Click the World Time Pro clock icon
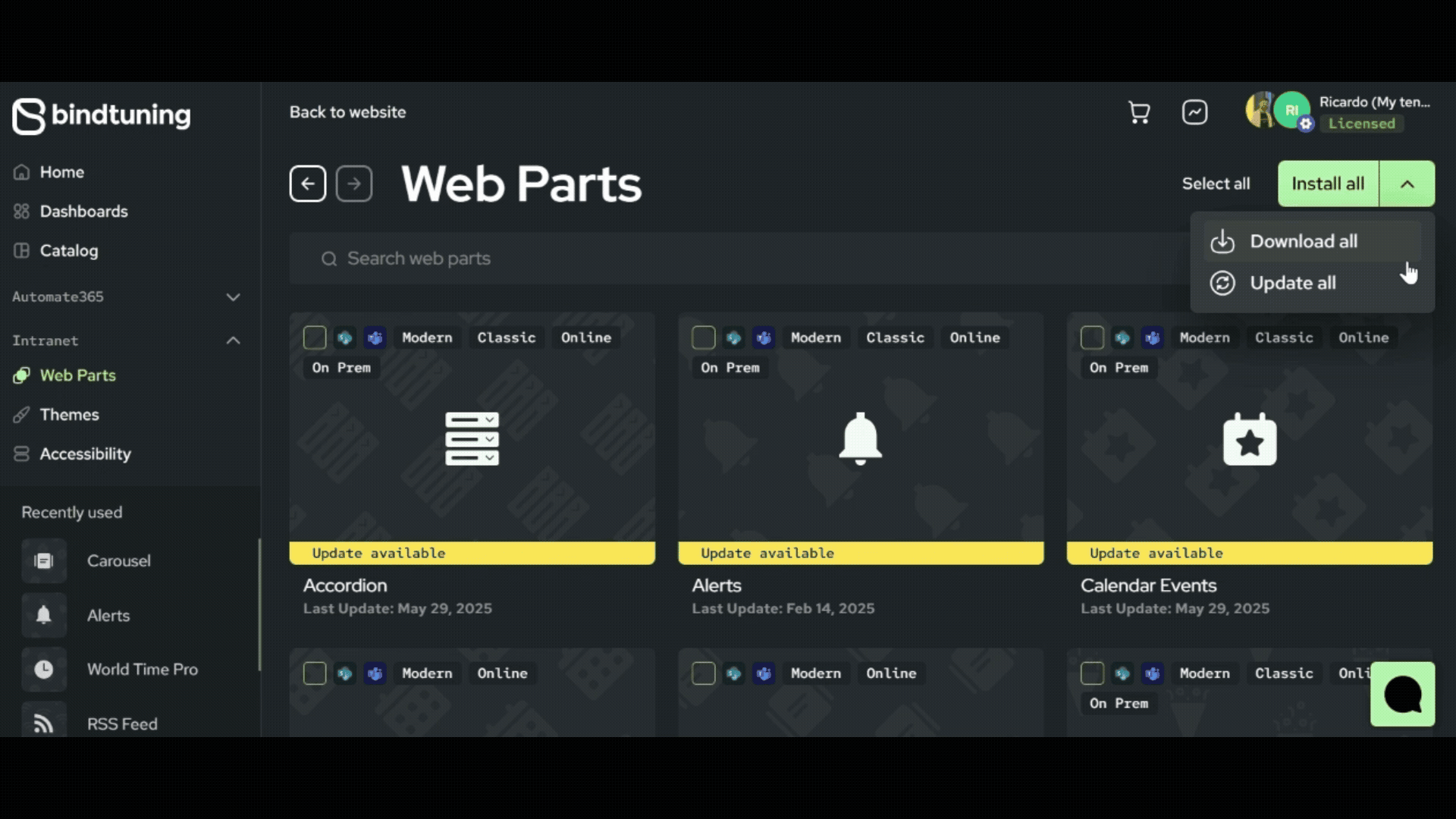1456x819 pixels. (x=44, y=669)
